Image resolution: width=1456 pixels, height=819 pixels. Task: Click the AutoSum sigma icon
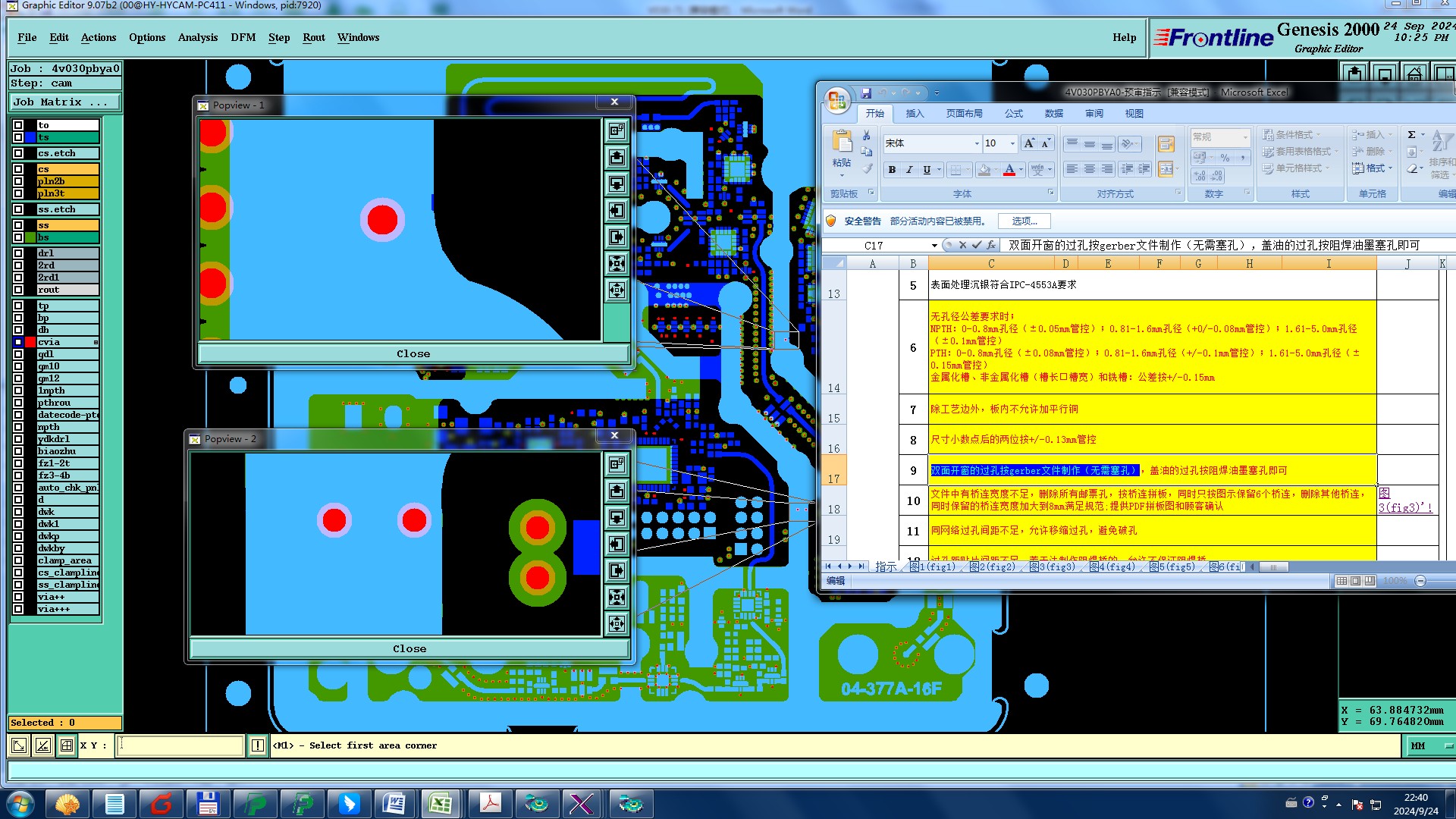[x=1411, y=135]
